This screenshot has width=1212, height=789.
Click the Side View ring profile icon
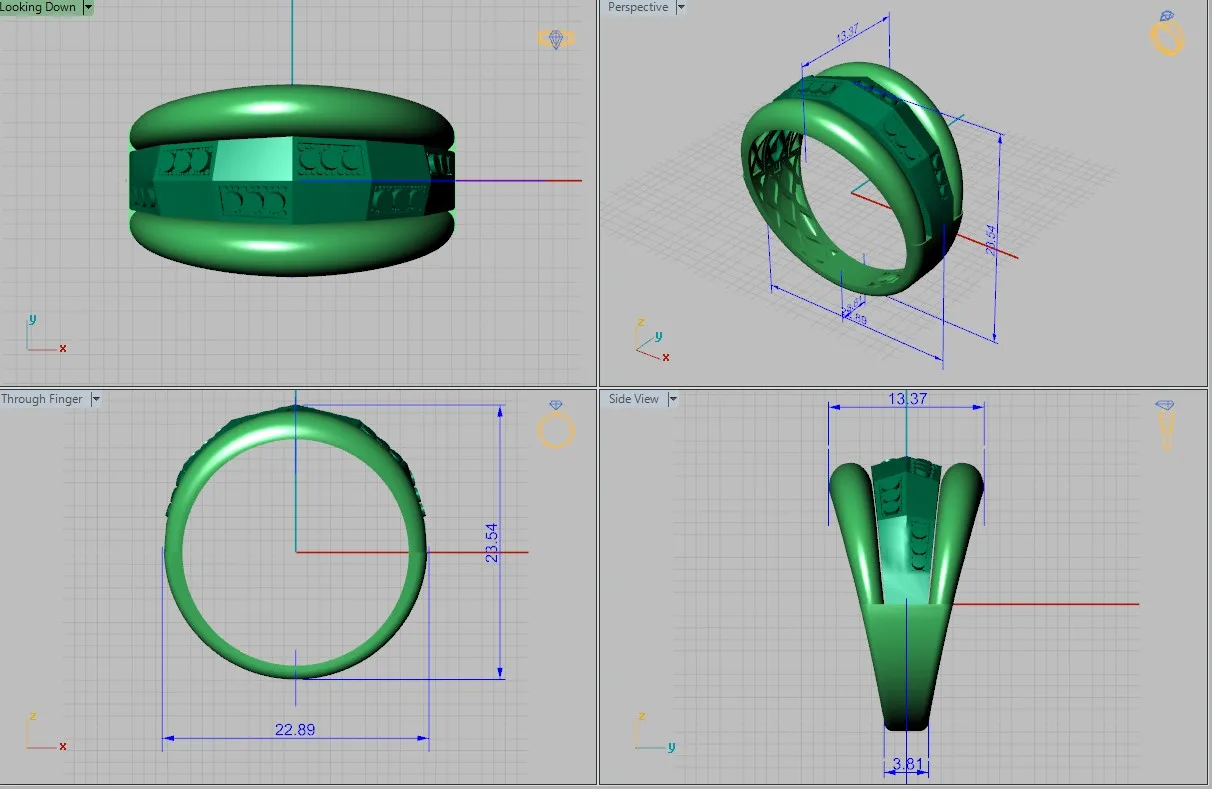click(1165, 424)
